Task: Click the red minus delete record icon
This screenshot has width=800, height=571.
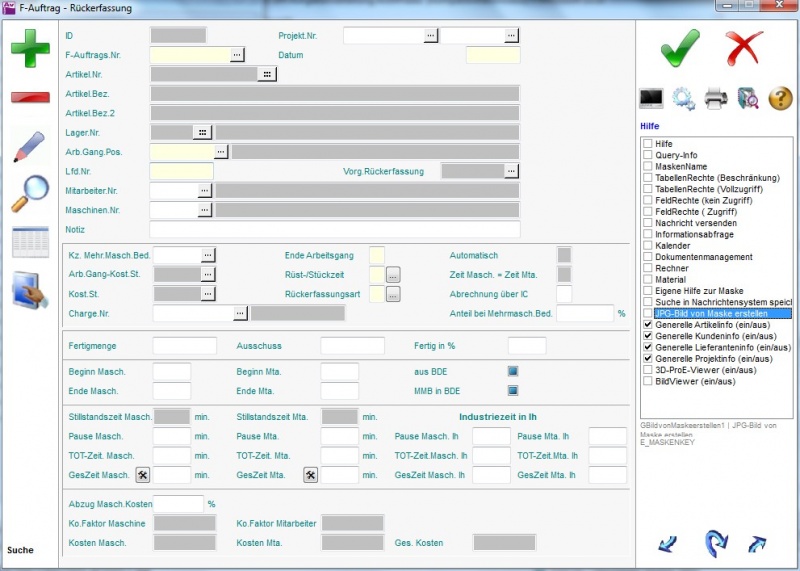Action: (30, 97)
